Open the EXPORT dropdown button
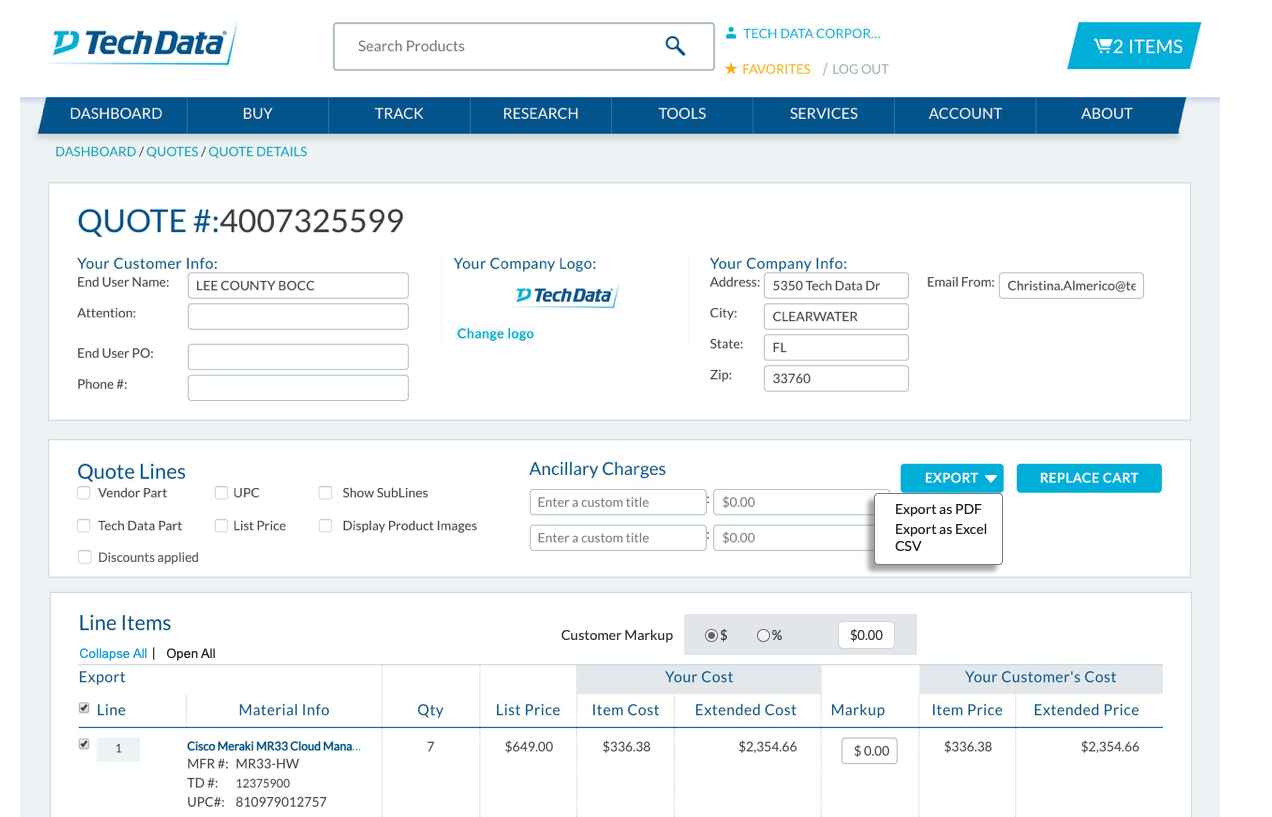The image size is (1272, 817). tap(951, 478)
